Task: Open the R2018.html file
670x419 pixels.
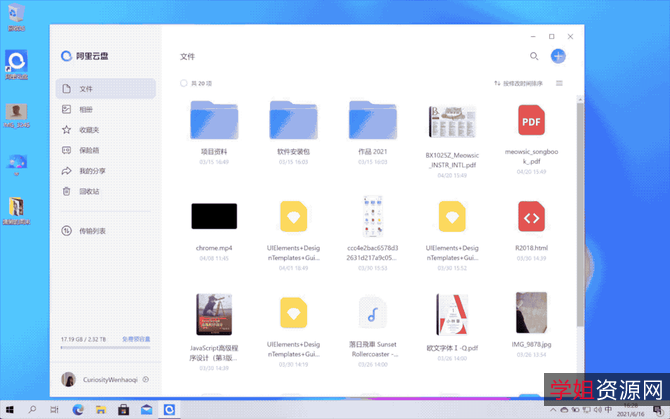Action: tap(531, 216)
